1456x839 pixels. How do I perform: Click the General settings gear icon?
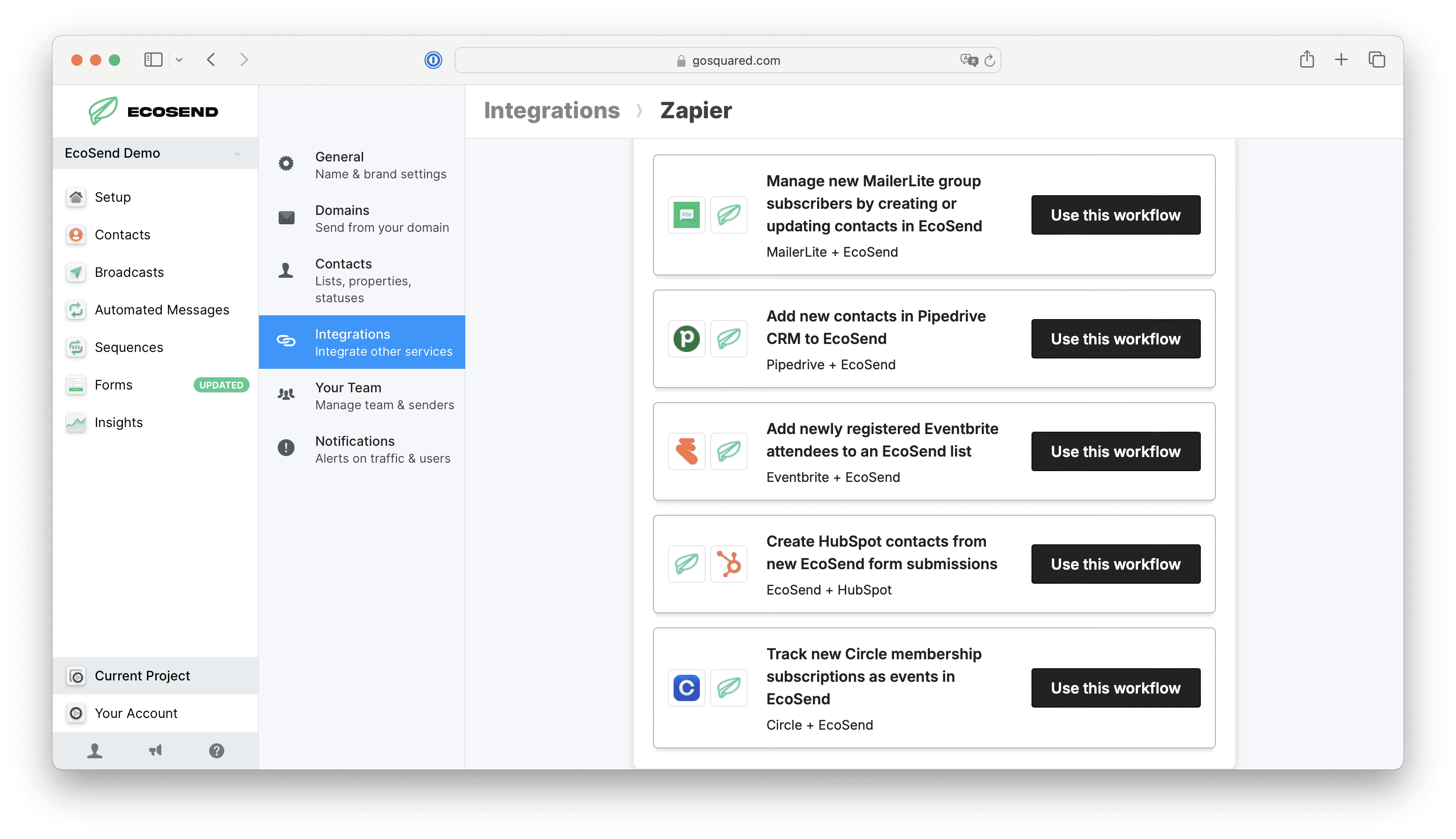pyautogui.click(x=286, y=164)
